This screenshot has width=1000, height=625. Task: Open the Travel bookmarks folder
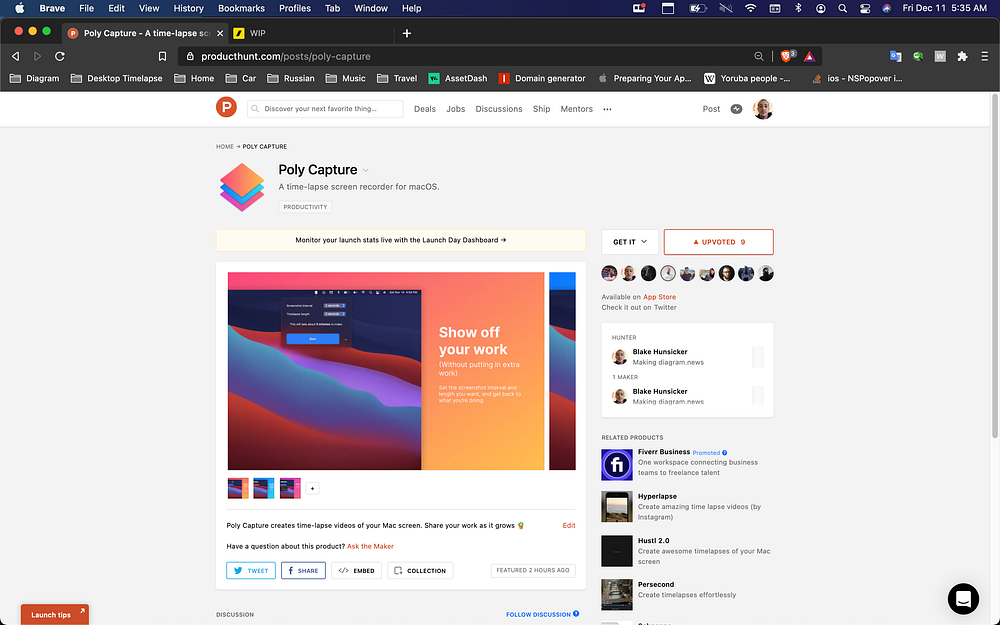[x=397, y=78]
